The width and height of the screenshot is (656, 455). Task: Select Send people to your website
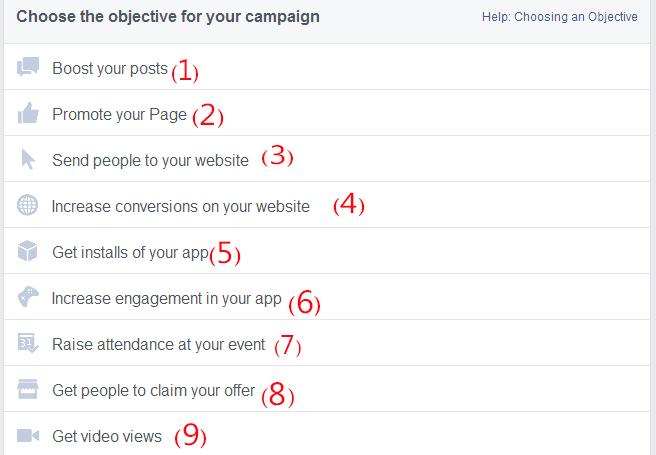tap(327, 159)
